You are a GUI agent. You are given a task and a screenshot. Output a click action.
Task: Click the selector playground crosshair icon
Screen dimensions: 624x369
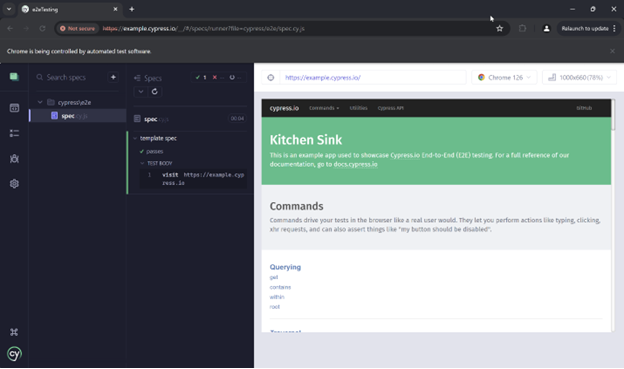(x=271, y=78)
